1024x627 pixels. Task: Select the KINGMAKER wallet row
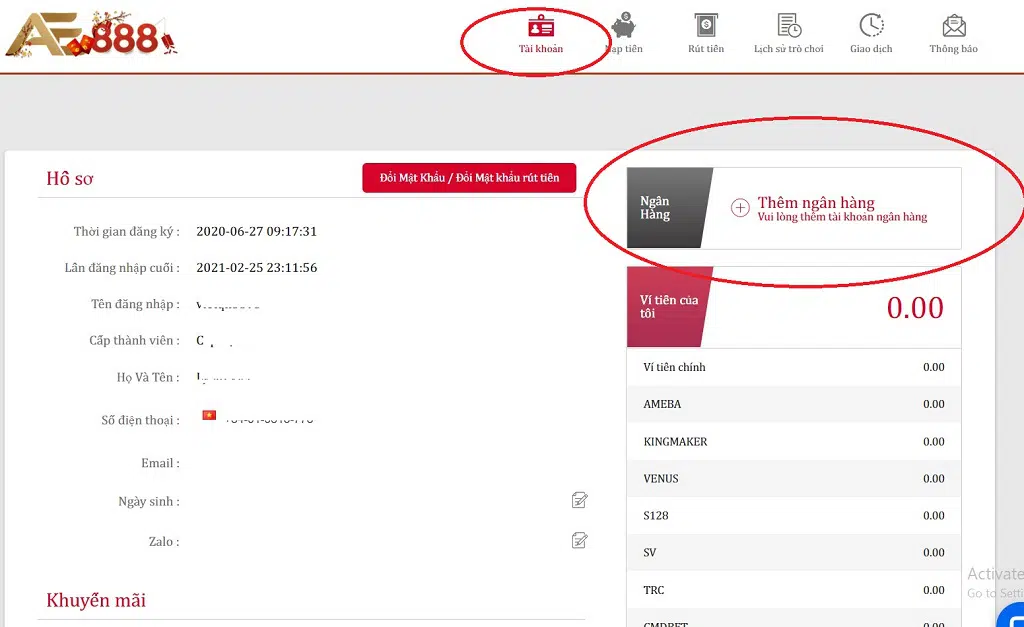click(x=793, y=441)
